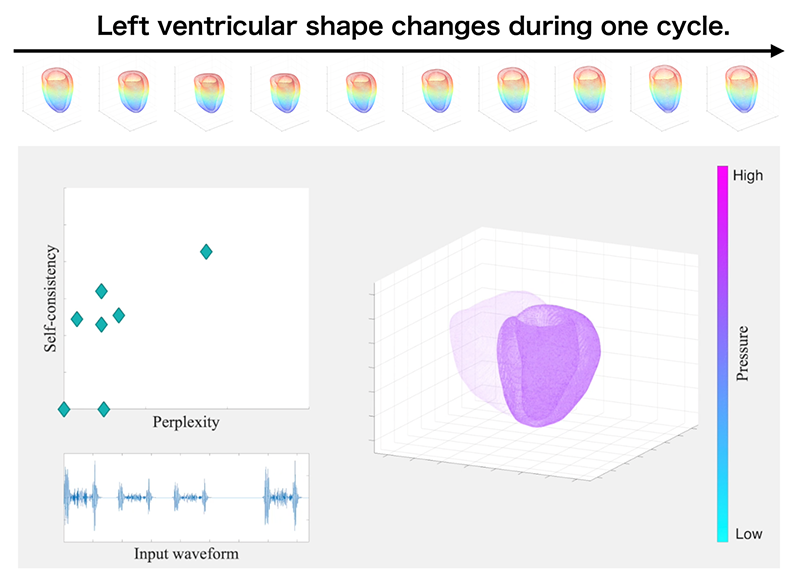Click the Low end of pressure colorbar
800x578 pixels.
(x=722, y=534)
